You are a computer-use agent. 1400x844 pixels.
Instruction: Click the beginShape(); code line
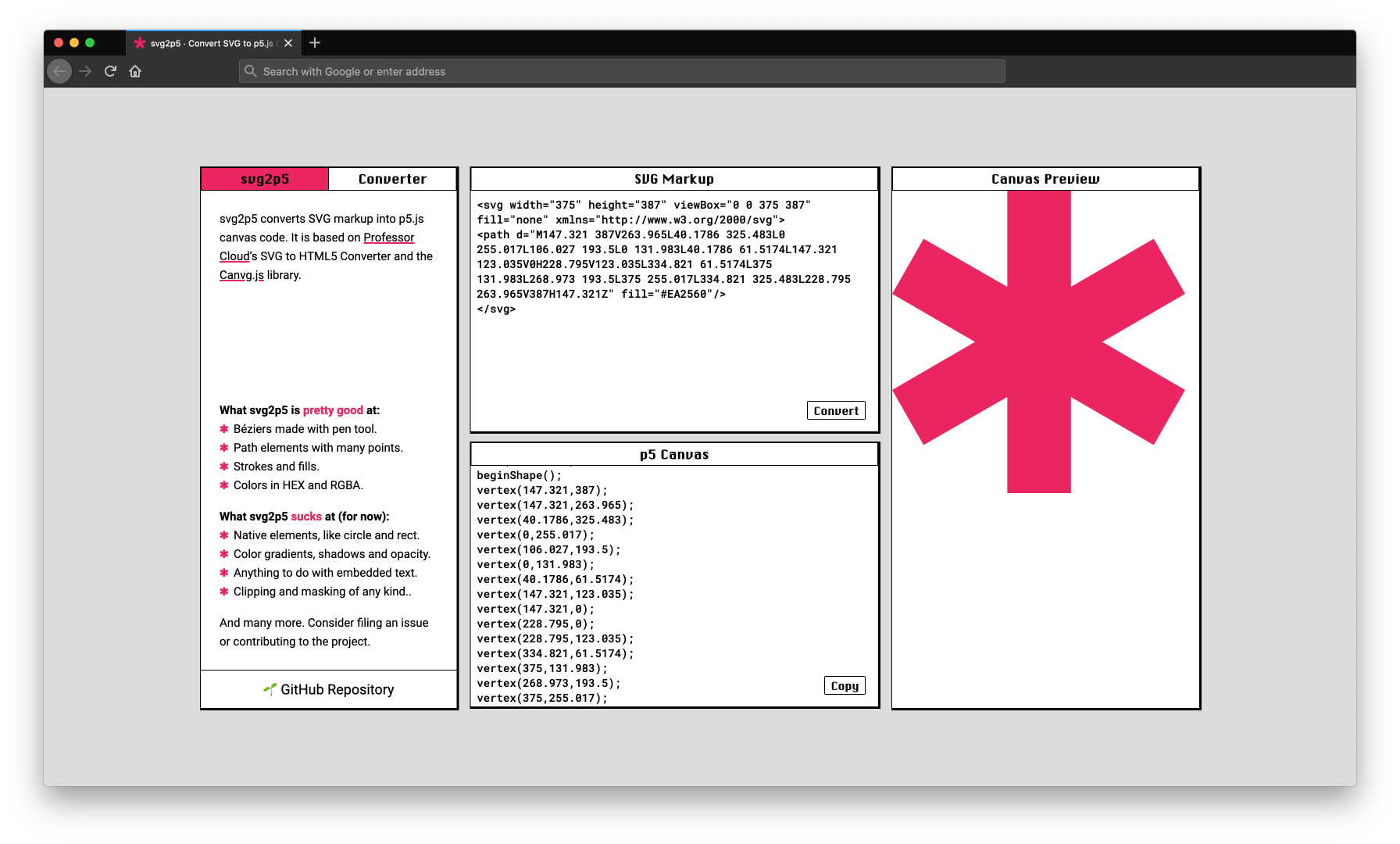click(x=519, y=475)
